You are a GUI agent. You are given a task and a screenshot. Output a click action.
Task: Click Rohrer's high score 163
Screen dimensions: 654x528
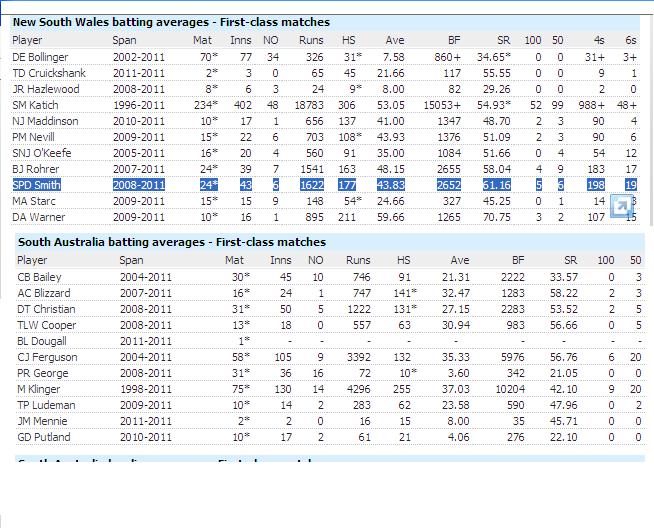[x=347, y=169]
